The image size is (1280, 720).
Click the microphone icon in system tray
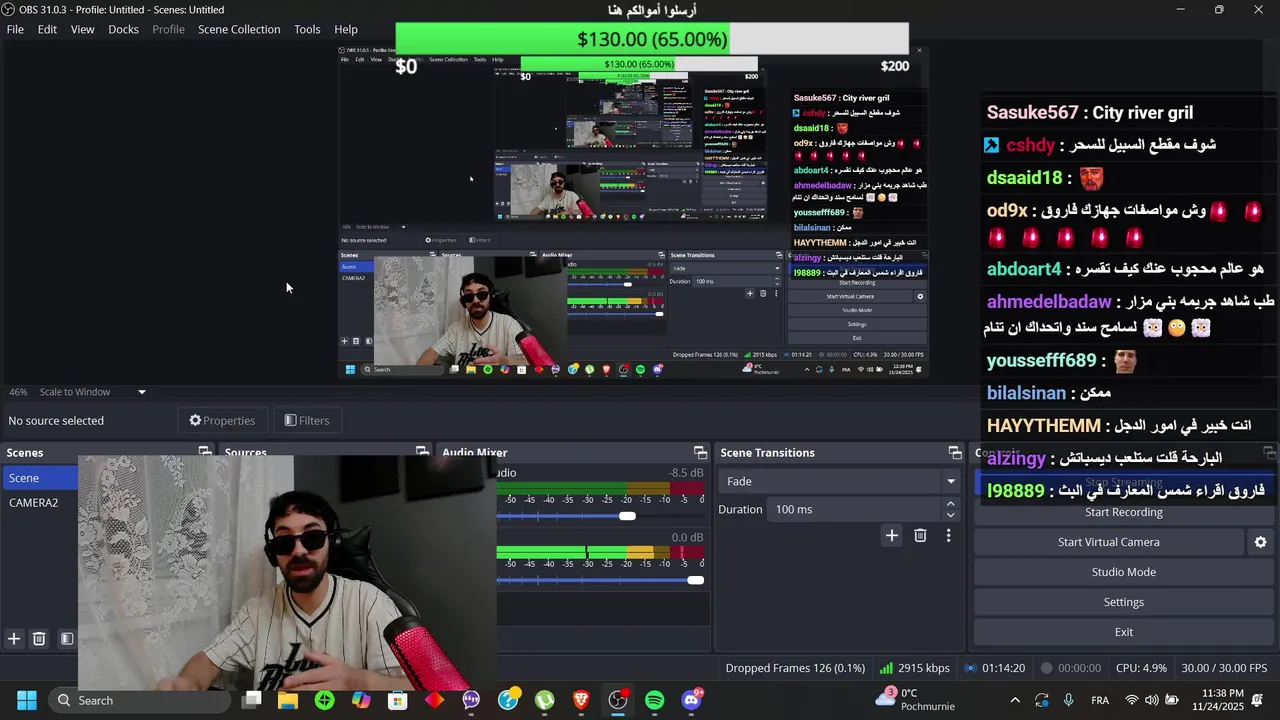[1069, 700]
